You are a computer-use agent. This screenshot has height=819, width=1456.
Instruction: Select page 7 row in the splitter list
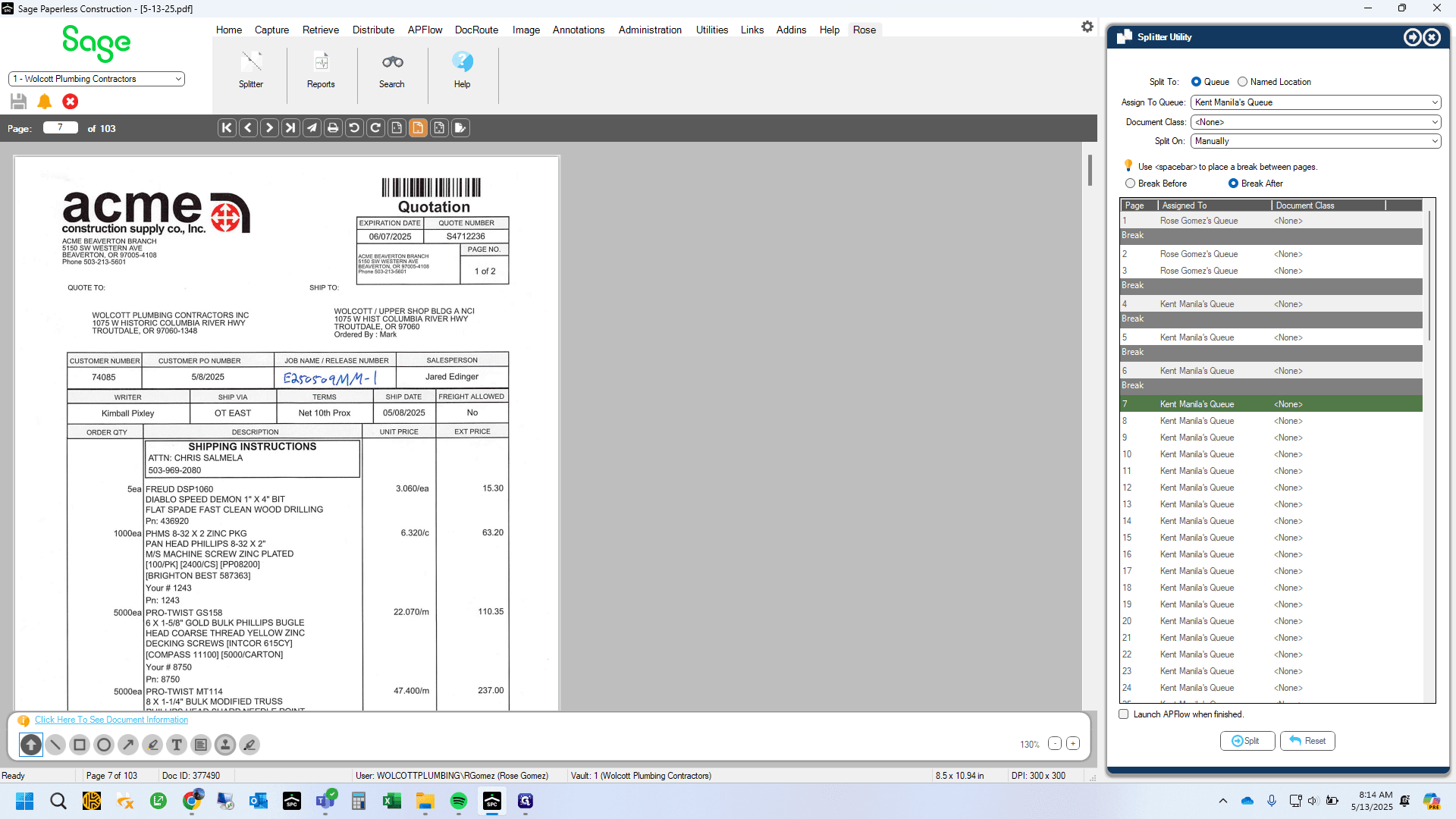pyautogui.click(x=1271, y=404)
